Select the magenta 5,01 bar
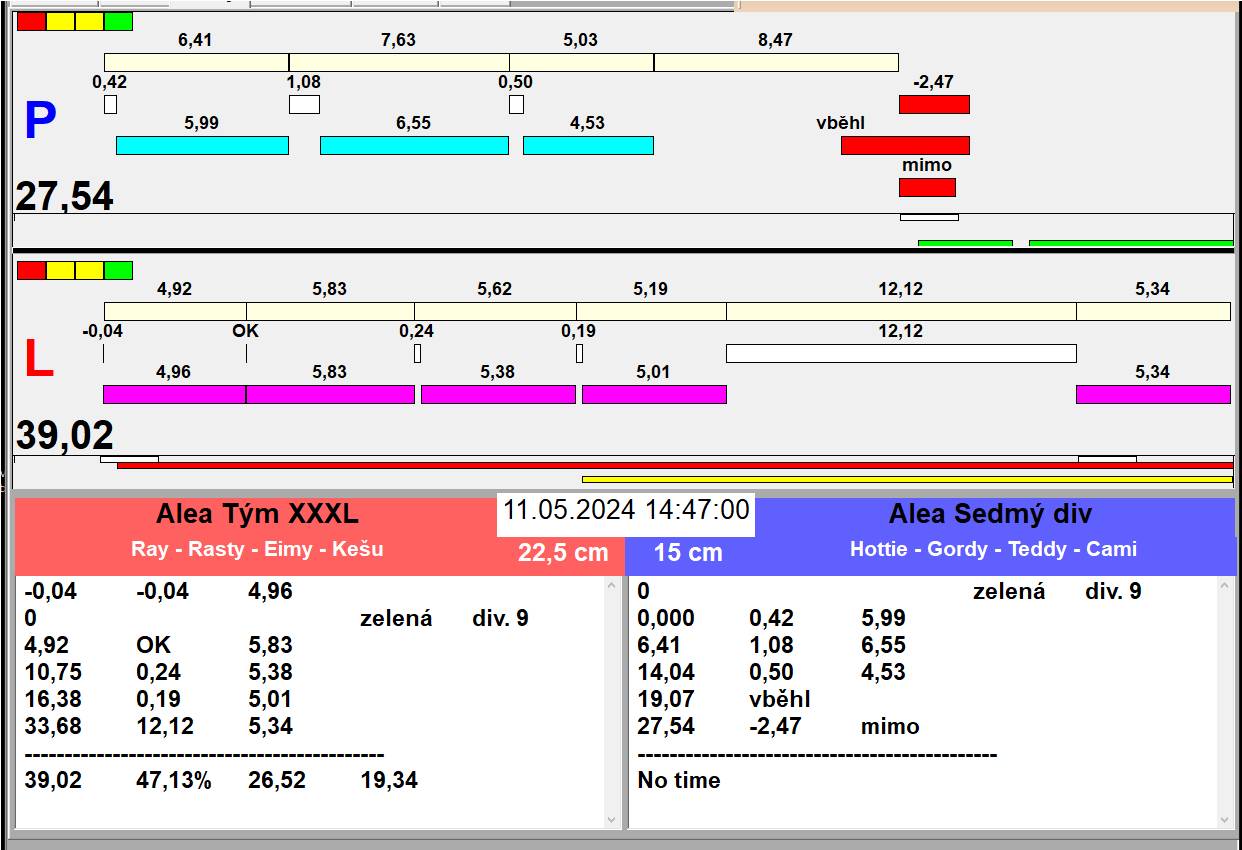This screenshot has height=850, width=1242. tap(654, 394)
